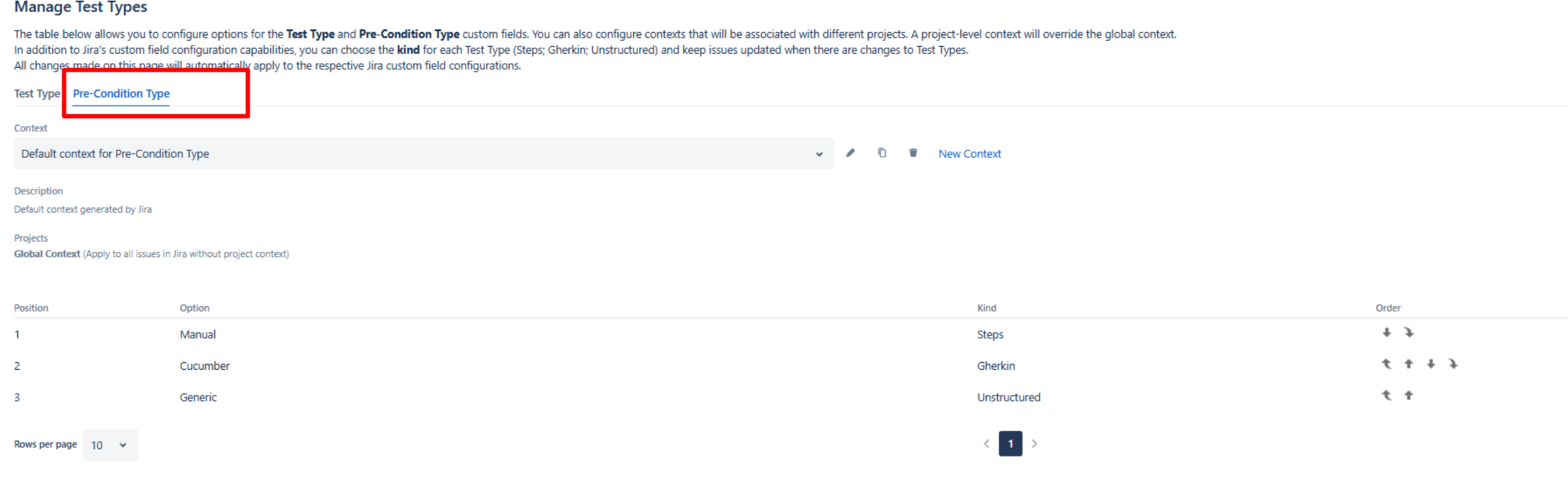Click the edit context pencil icon
Viewport: 1568px width, 486px height.
pyautogui.click(x=850, y=153)
